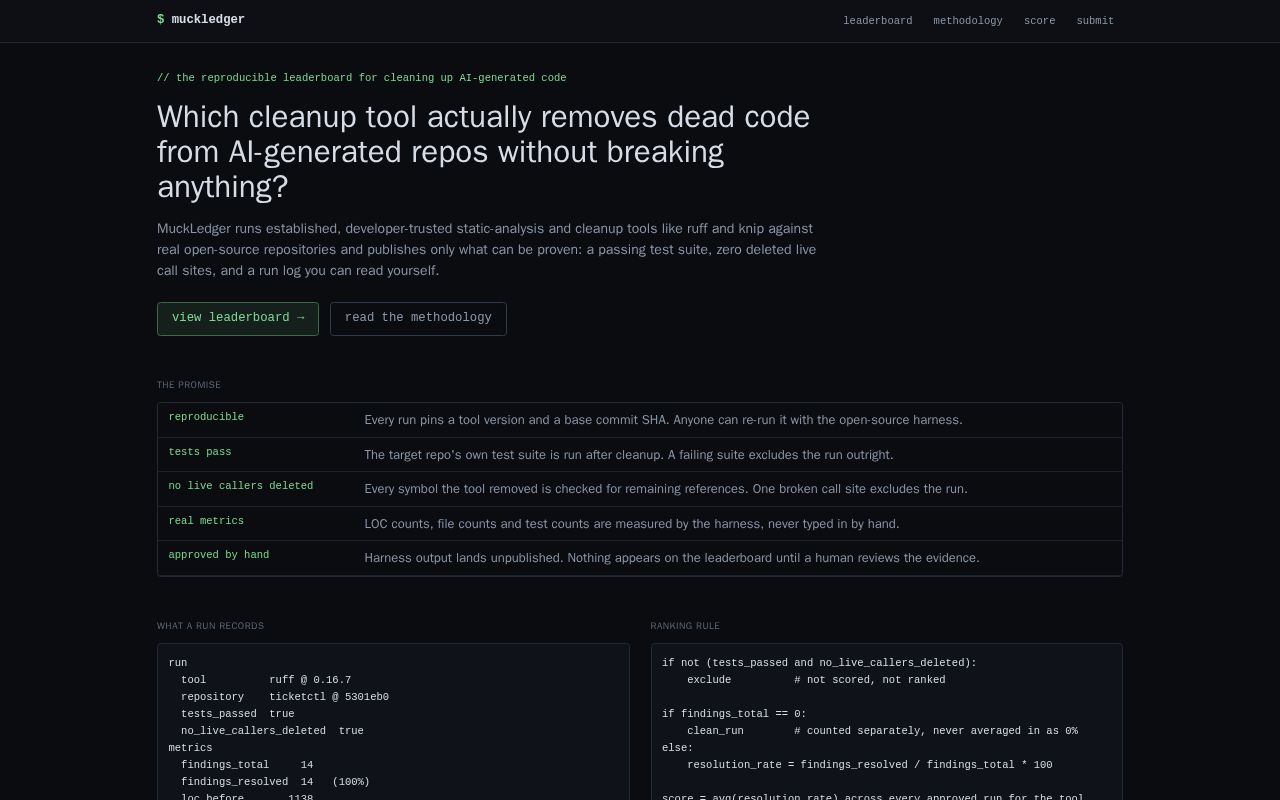Click the MuckLedger intro paragraph
This screenshot has height=800, width=1280.
487,250
